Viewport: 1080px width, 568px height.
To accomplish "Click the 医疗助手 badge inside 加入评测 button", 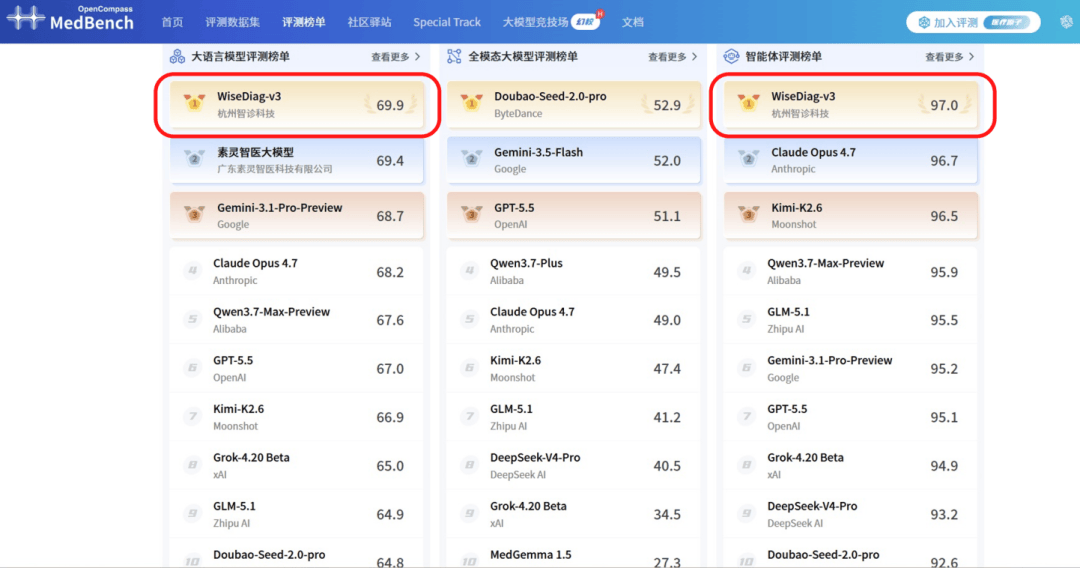I will [1006, 23].
